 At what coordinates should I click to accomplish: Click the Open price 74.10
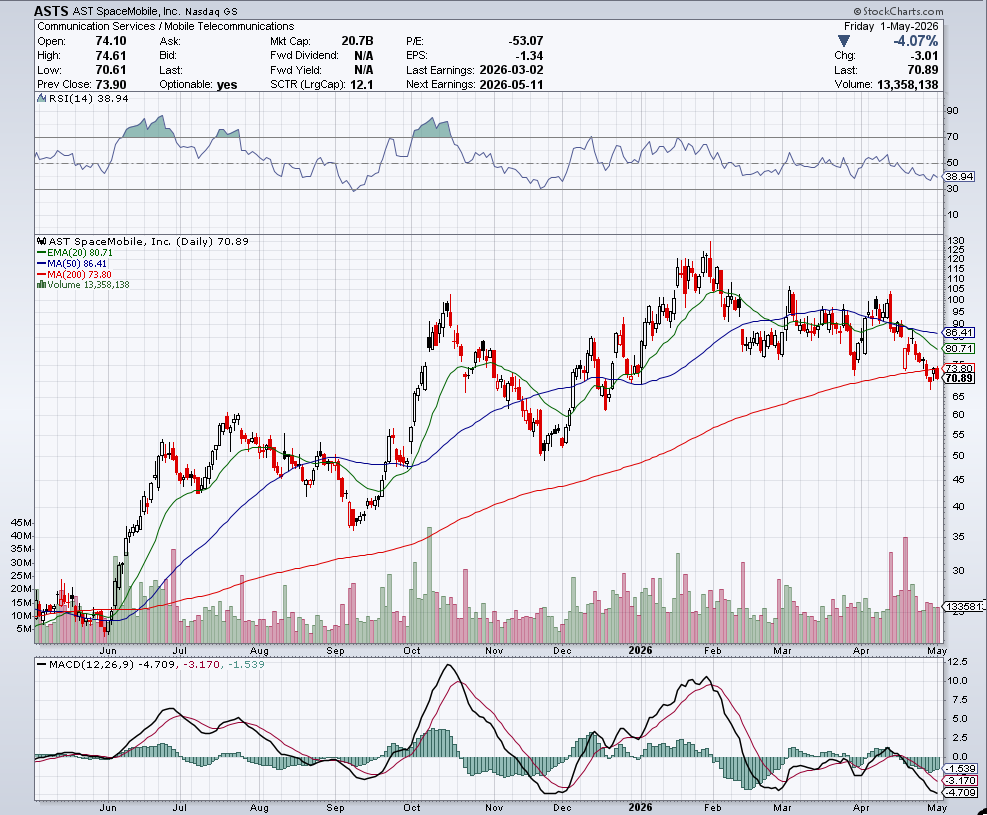click(x=111, y=41)
